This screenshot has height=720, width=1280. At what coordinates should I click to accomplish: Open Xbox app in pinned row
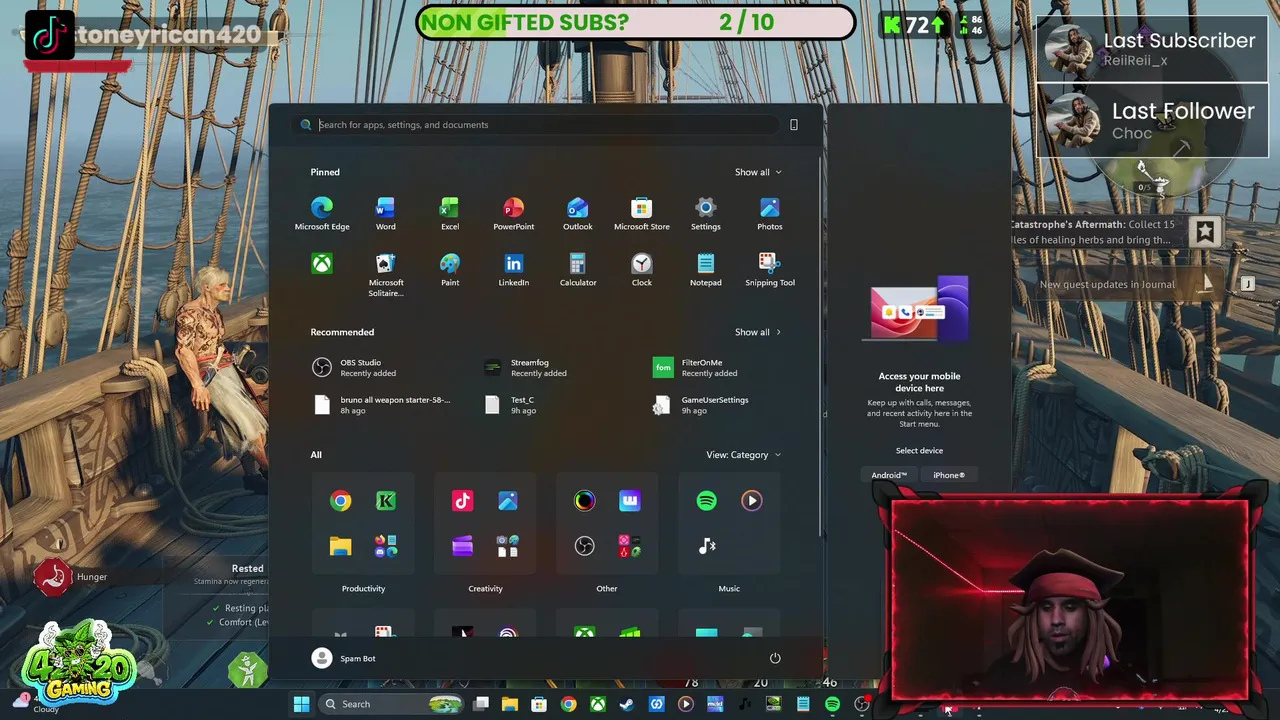(322, 264)
